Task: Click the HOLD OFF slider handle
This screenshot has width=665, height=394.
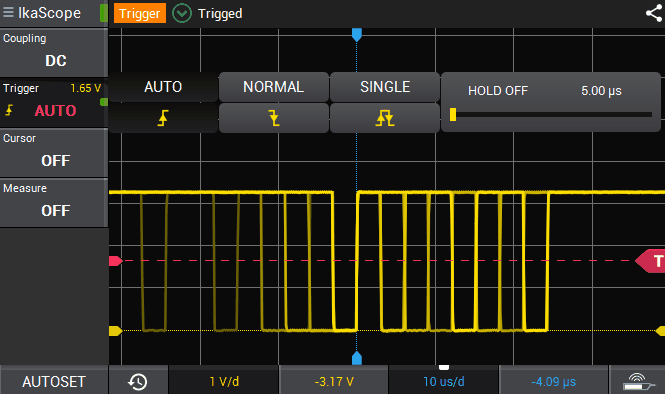Action: 453,115
